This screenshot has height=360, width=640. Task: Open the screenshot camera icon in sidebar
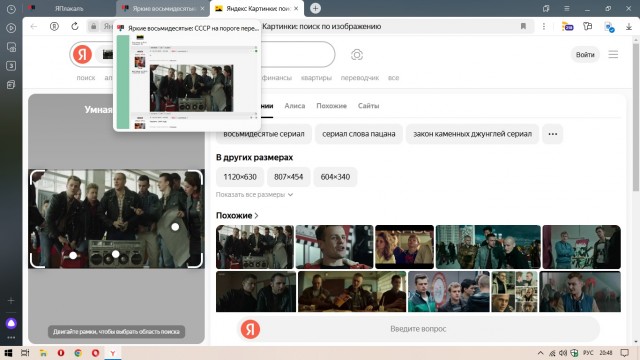pyautogui.click(x=11, y=47)
